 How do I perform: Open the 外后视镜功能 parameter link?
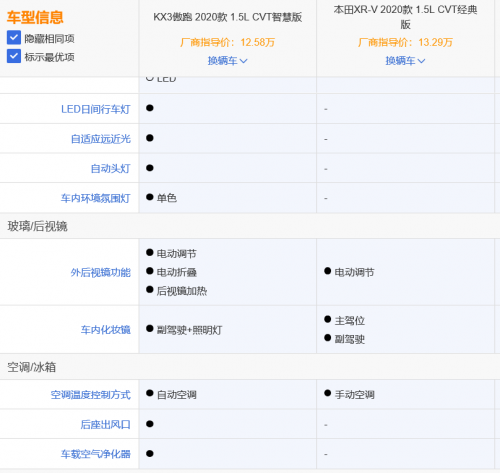coord(101,272)
